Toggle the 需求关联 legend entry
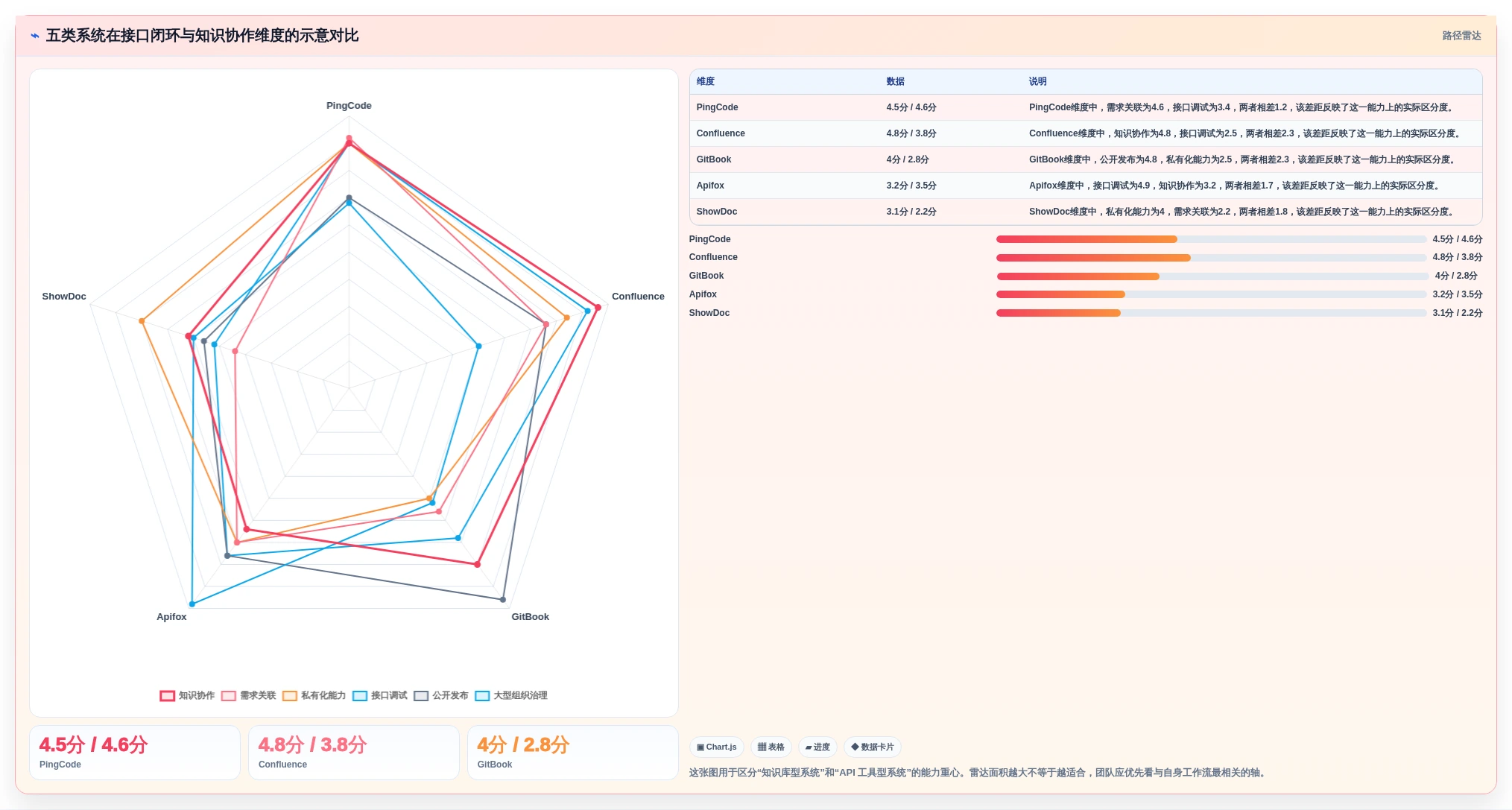 249,696
